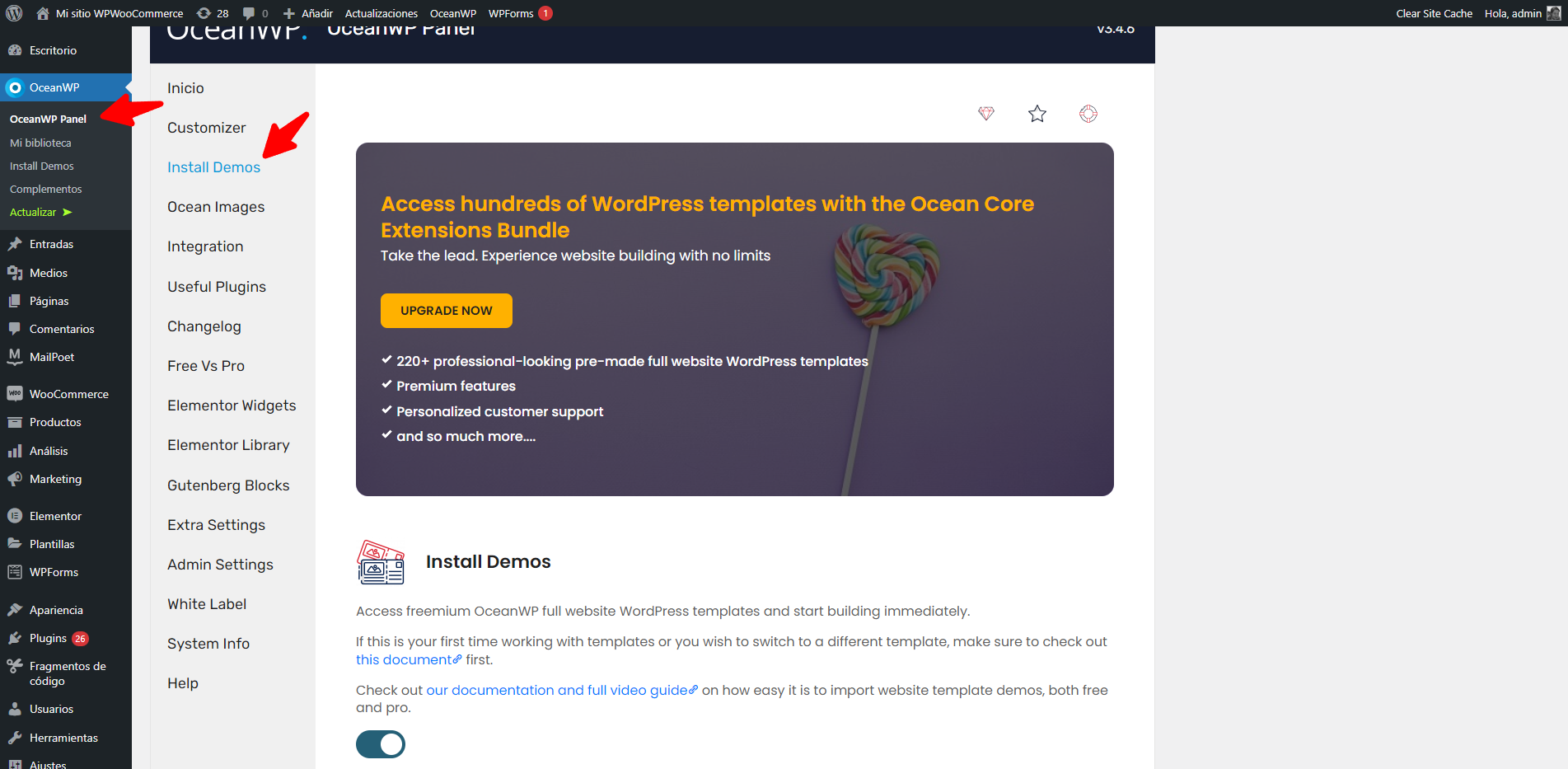The width and height of the screenshot is (1568, 769).
Task: Open updates counter showing 28
Action: (213, 13)
